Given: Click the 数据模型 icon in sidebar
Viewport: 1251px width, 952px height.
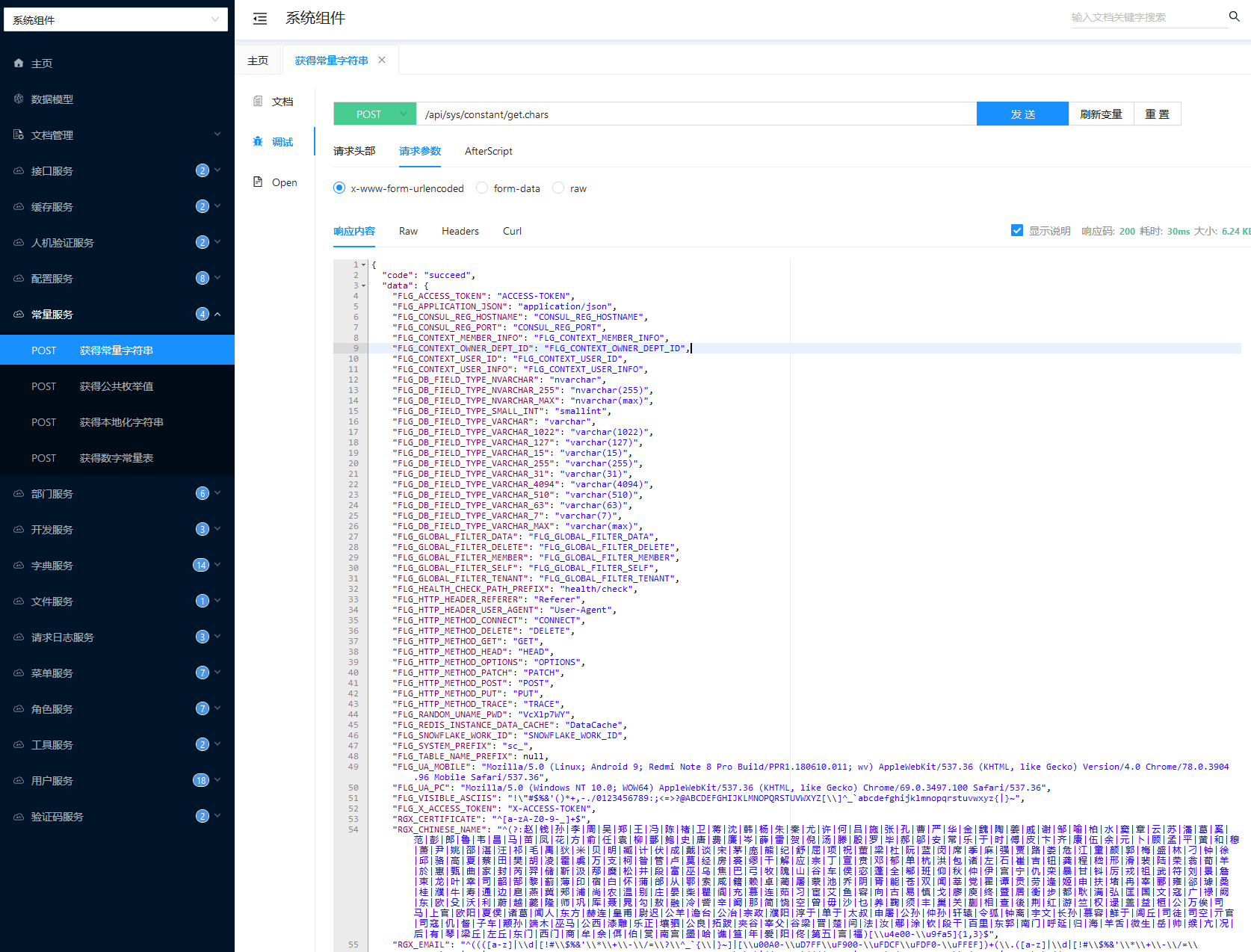Looking at the screenshot, I should click(19, 99).
